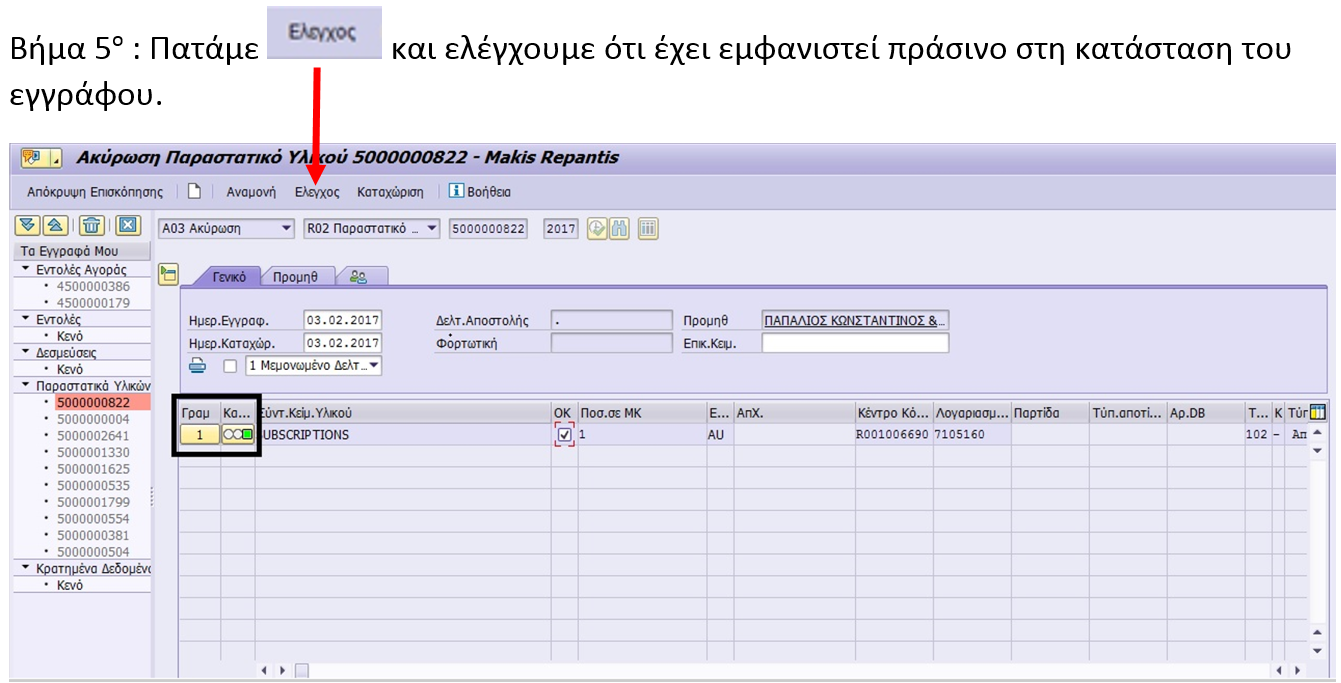
Task: Click Καταχώριση in the toolbar
Action: (x=390, y=191)
